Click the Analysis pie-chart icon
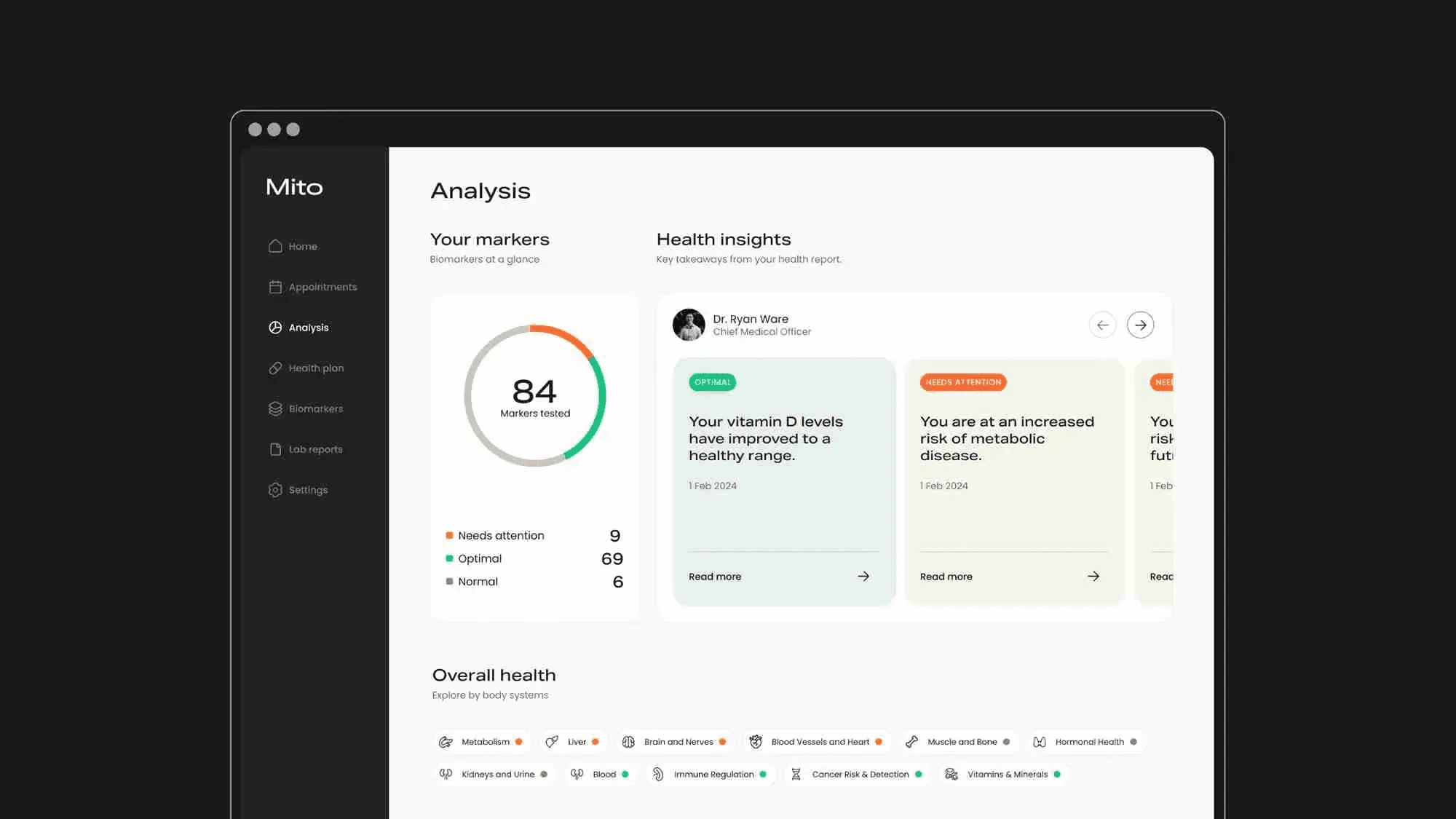Image resolution: width=1456 pixels, height=819 pixels. [275, 328]
